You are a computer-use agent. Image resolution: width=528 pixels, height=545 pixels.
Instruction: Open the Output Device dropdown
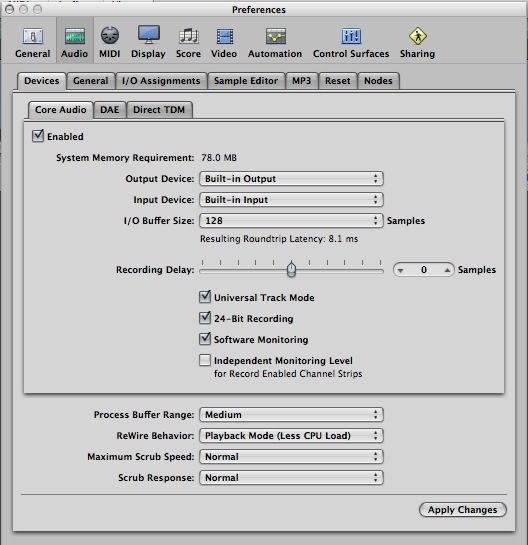[291, 179]
